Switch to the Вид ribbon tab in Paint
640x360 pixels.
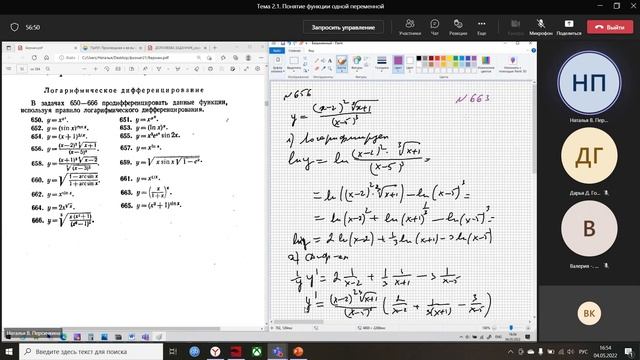[311, 51]
